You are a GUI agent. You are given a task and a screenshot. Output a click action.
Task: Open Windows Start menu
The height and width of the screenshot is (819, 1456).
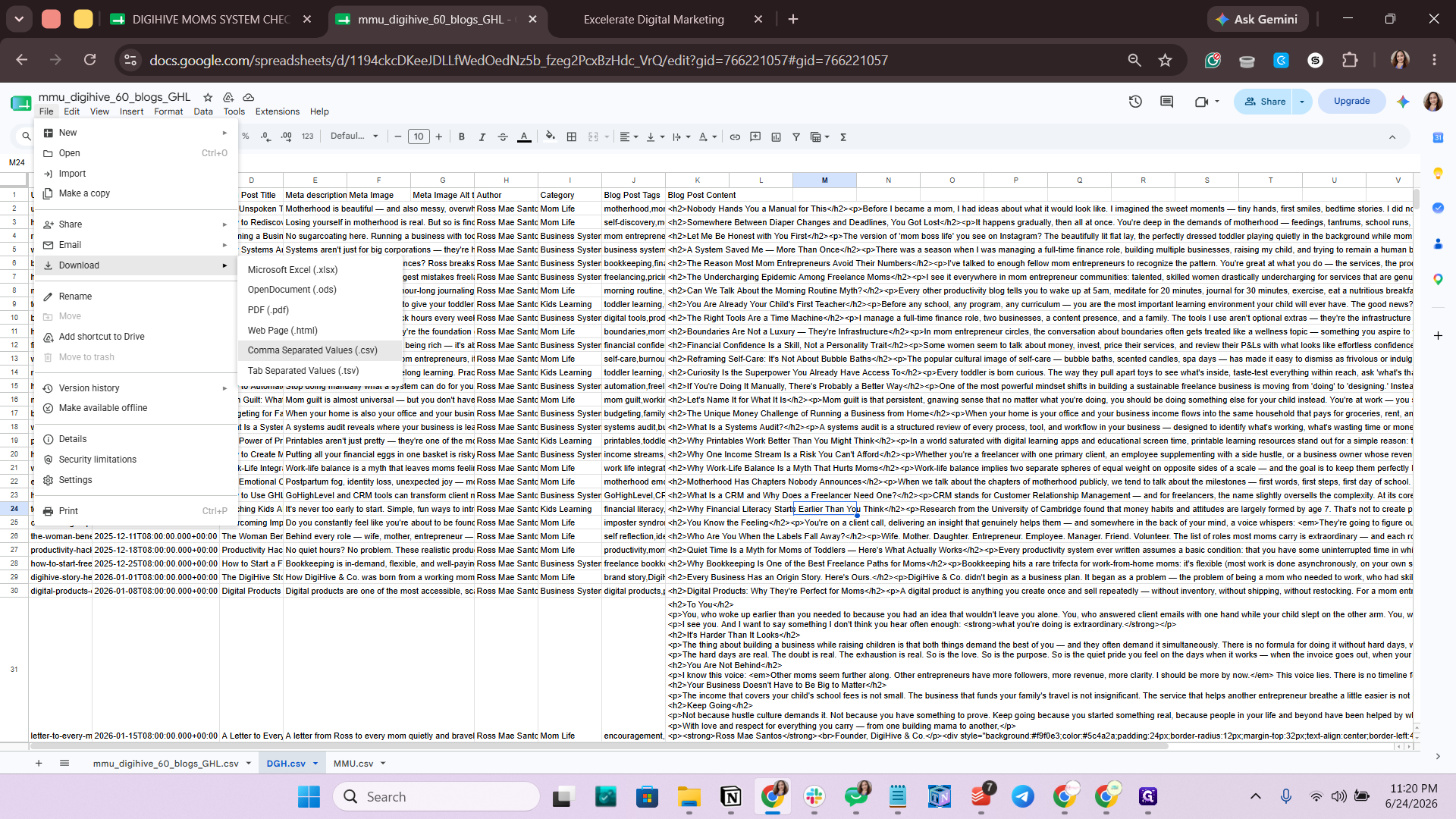pyautogui.click(x=309, y=796)
